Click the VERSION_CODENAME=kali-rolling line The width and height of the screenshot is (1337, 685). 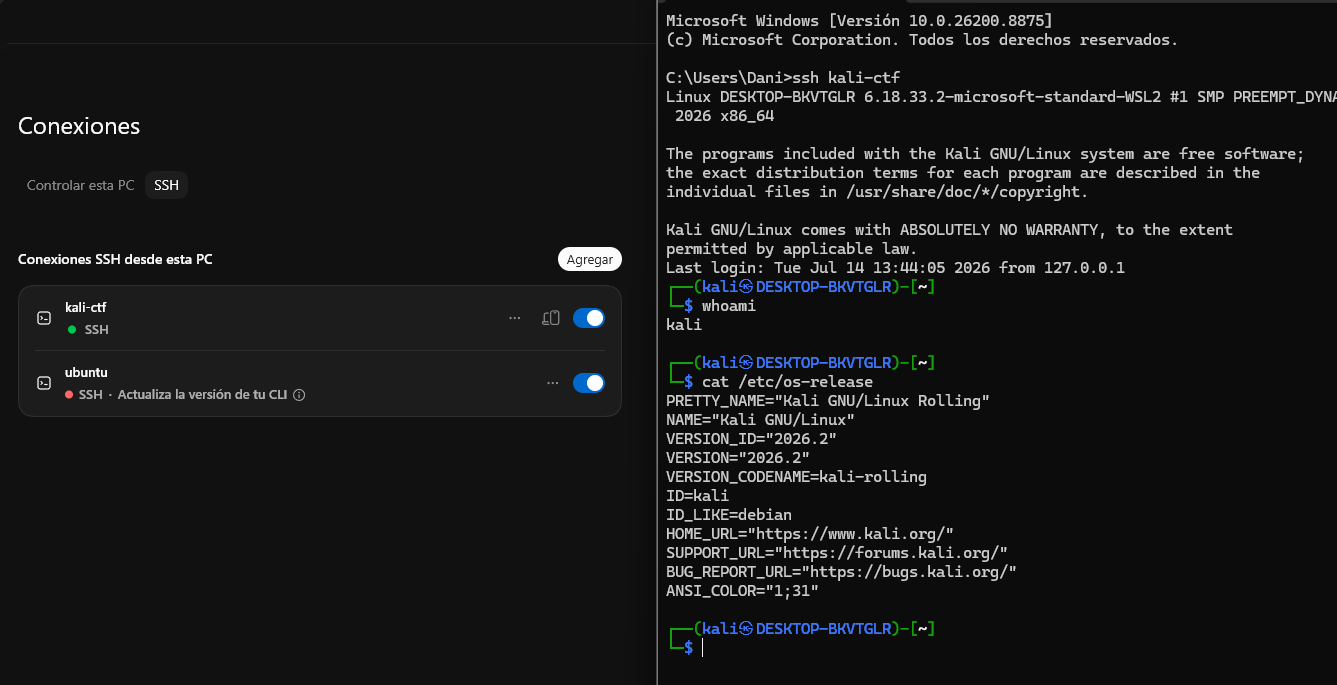796,477
